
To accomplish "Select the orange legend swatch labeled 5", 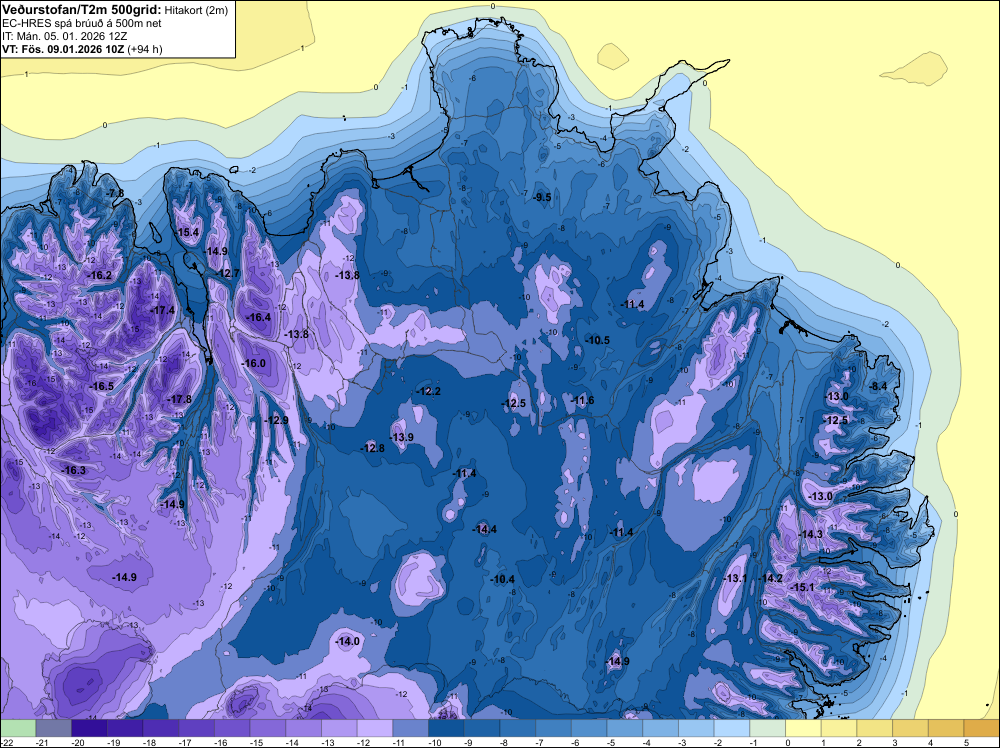I will coord(982,728).
